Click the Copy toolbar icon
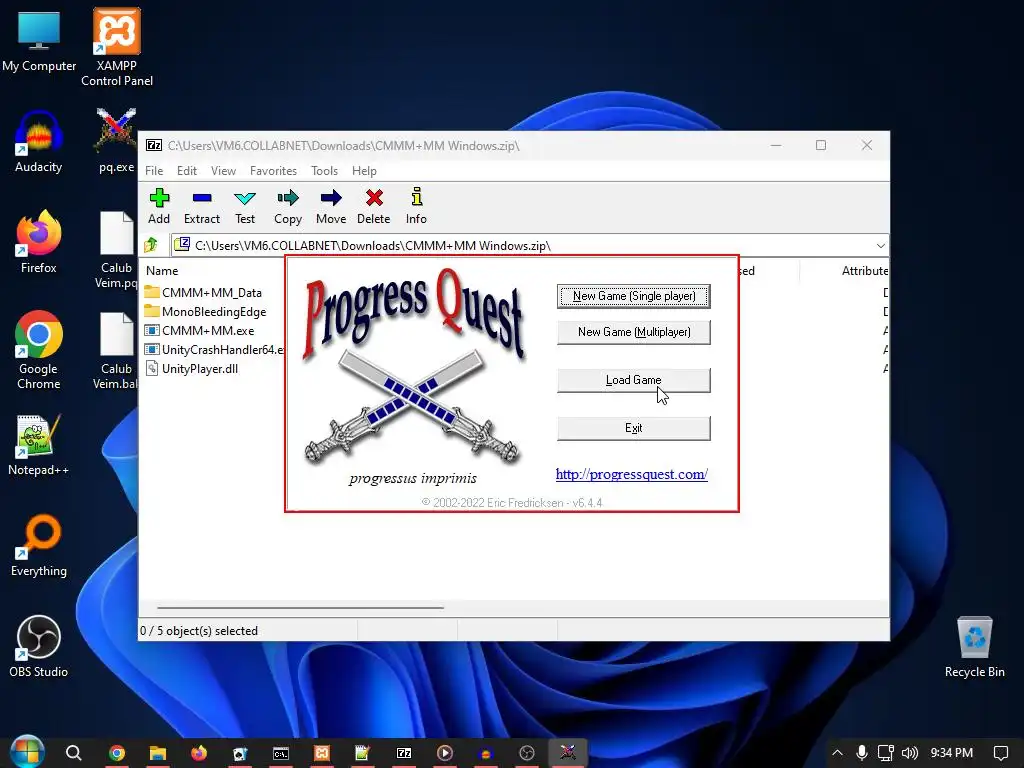The width and height of the screenshot is (1024, 768). click(288, 198)
